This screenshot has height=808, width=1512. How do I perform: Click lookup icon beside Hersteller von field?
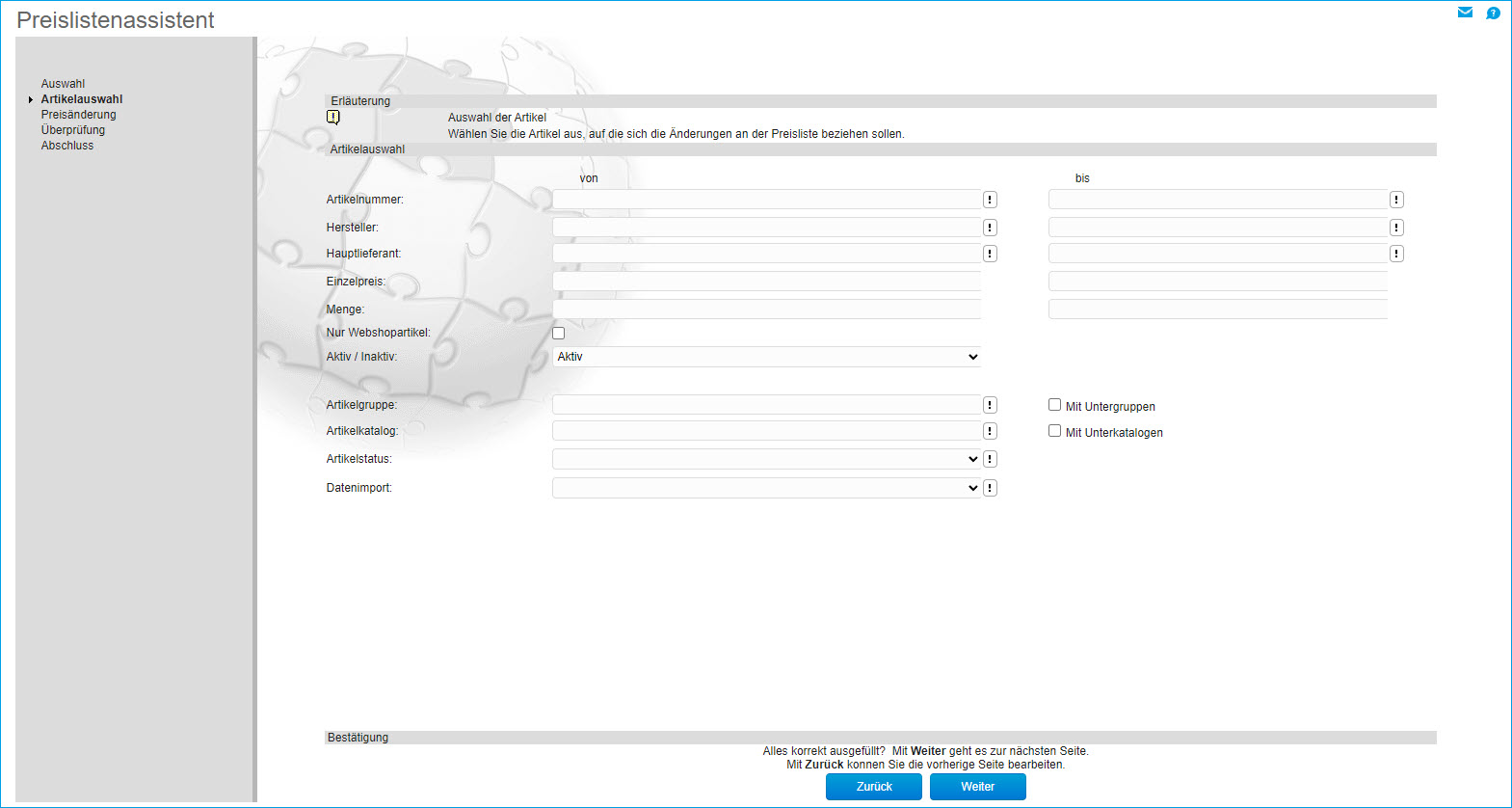pos(990,228)
